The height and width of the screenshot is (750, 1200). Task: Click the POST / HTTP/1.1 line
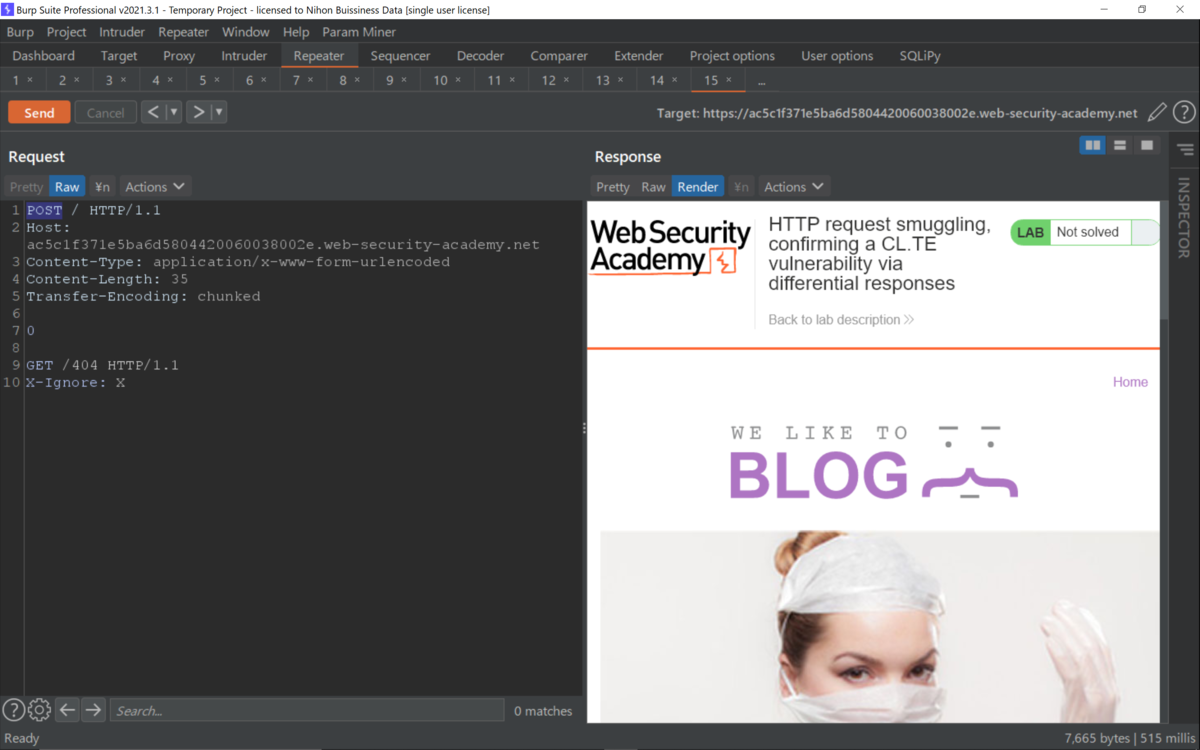[x=93, y=210]
